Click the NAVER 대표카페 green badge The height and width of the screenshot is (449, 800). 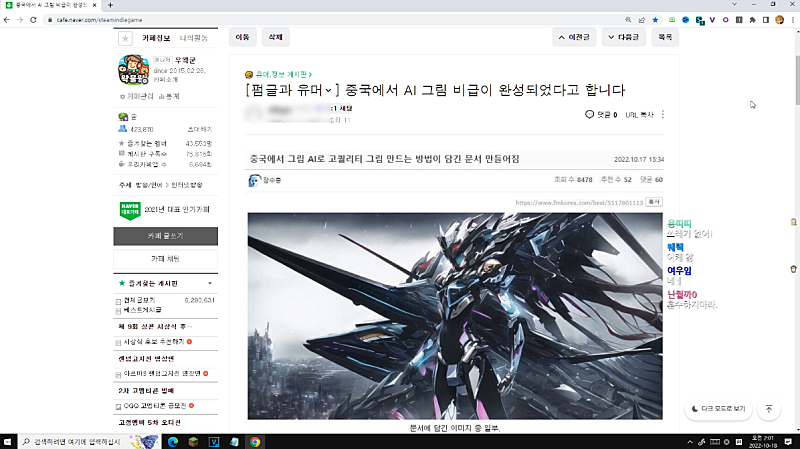pyautogui.click(x=130, y=210)
